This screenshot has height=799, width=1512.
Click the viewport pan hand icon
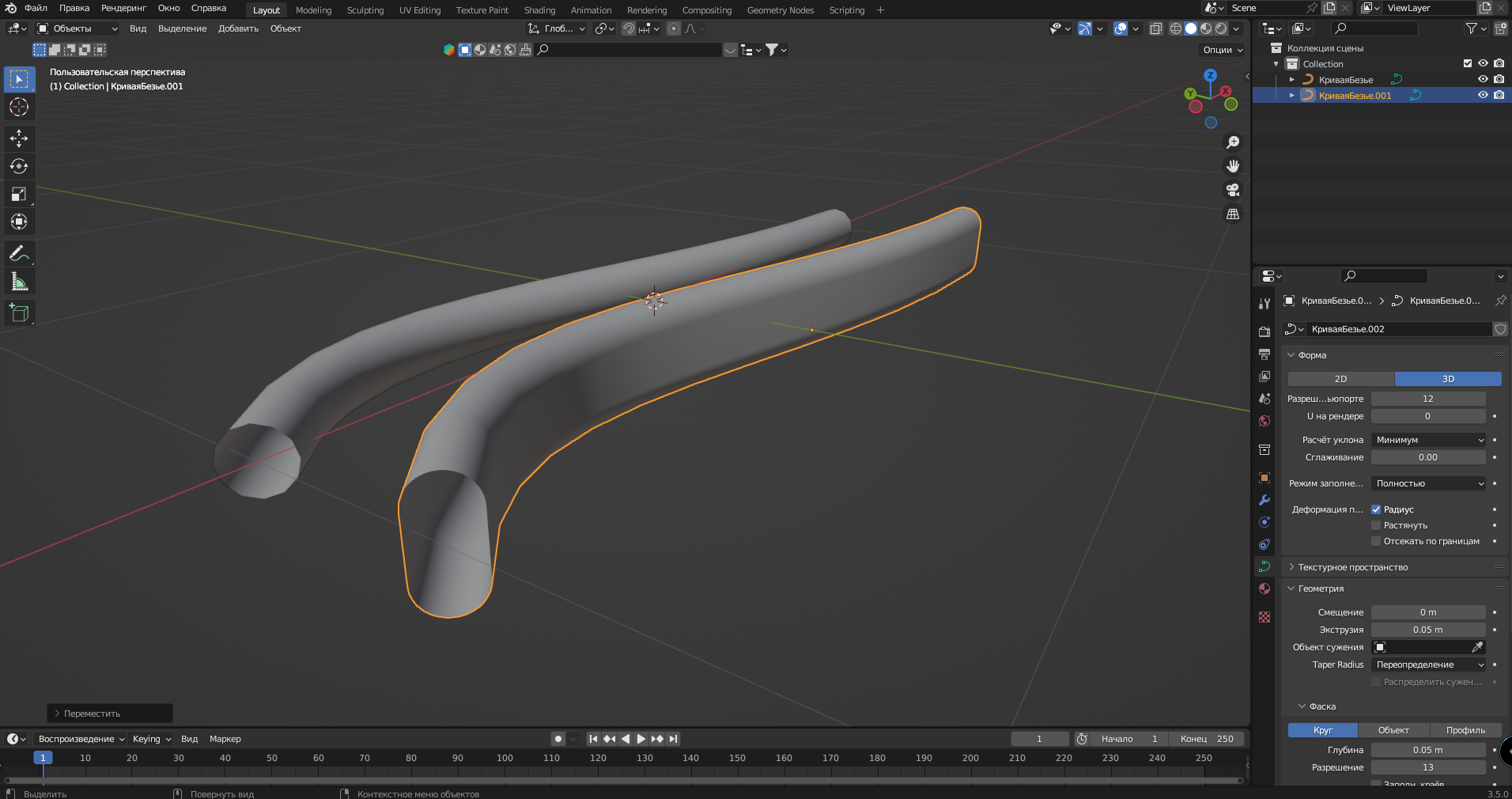pyautogui.click(x=1233, y=166)
